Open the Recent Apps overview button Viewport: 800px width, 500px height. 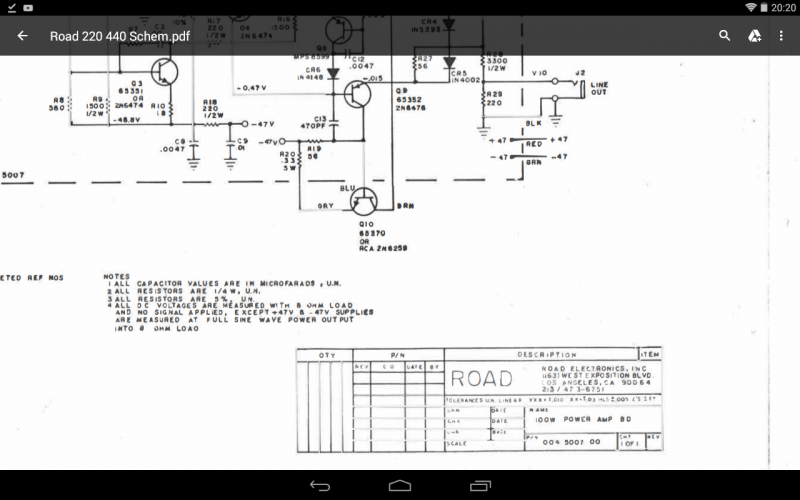coord(481,485)
